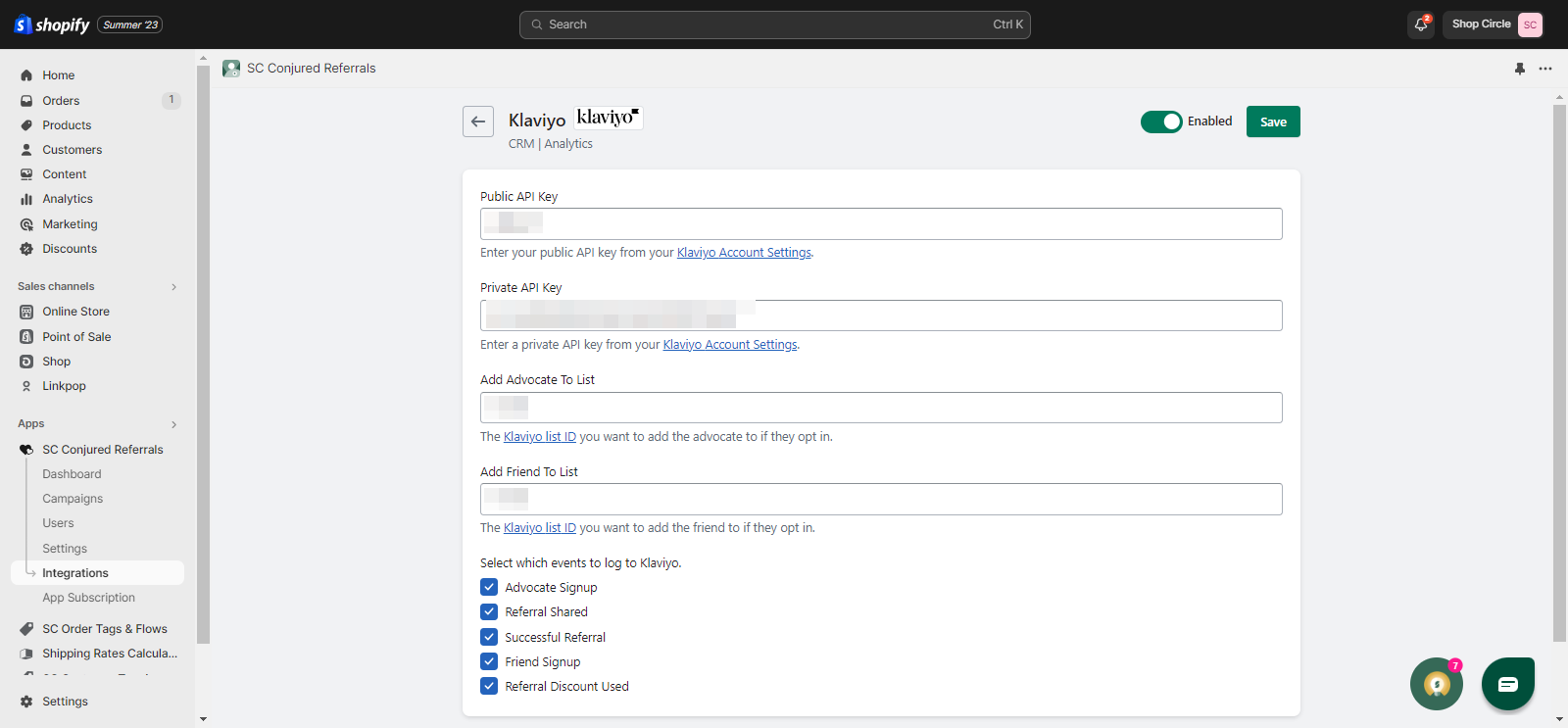
Task: Select the Integrations submenu item
Action: pyautogui.click(x=97, y=573)
